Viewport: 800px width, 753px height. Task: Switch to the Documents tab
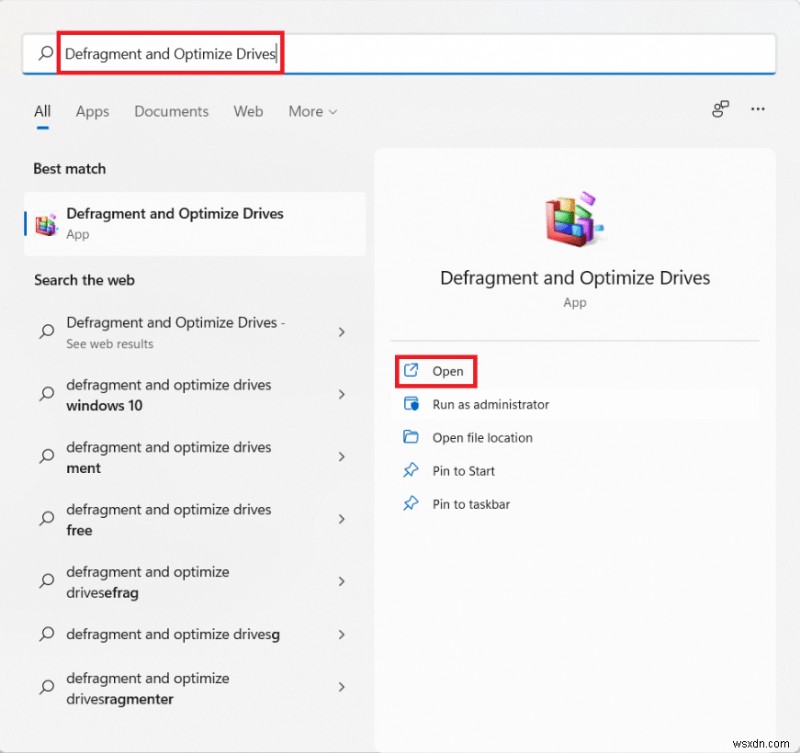pyautogui.click(x=171, y=111)
